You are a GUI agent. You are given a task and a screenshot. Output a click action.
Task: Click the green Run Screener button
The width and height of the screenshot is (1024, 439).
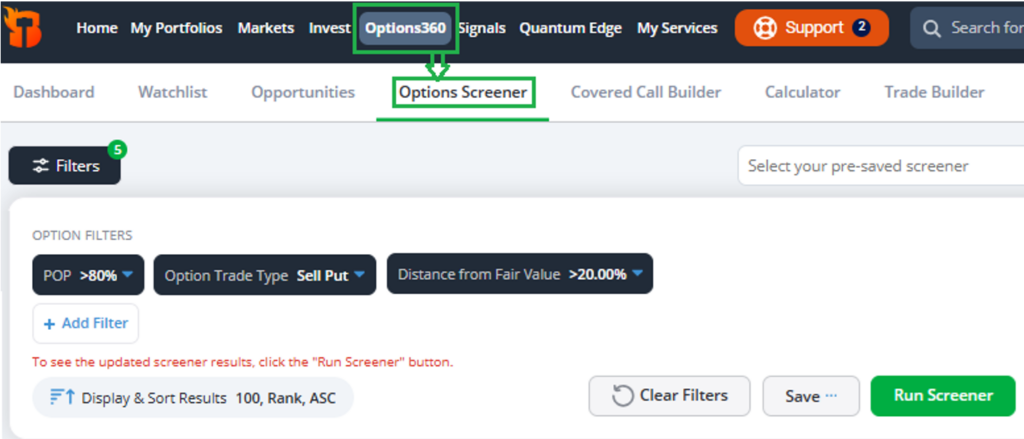(943, 396)
